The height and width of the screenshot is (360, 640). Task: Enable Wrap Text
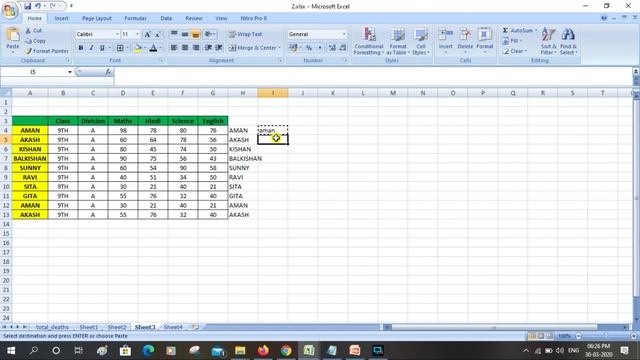245,34
